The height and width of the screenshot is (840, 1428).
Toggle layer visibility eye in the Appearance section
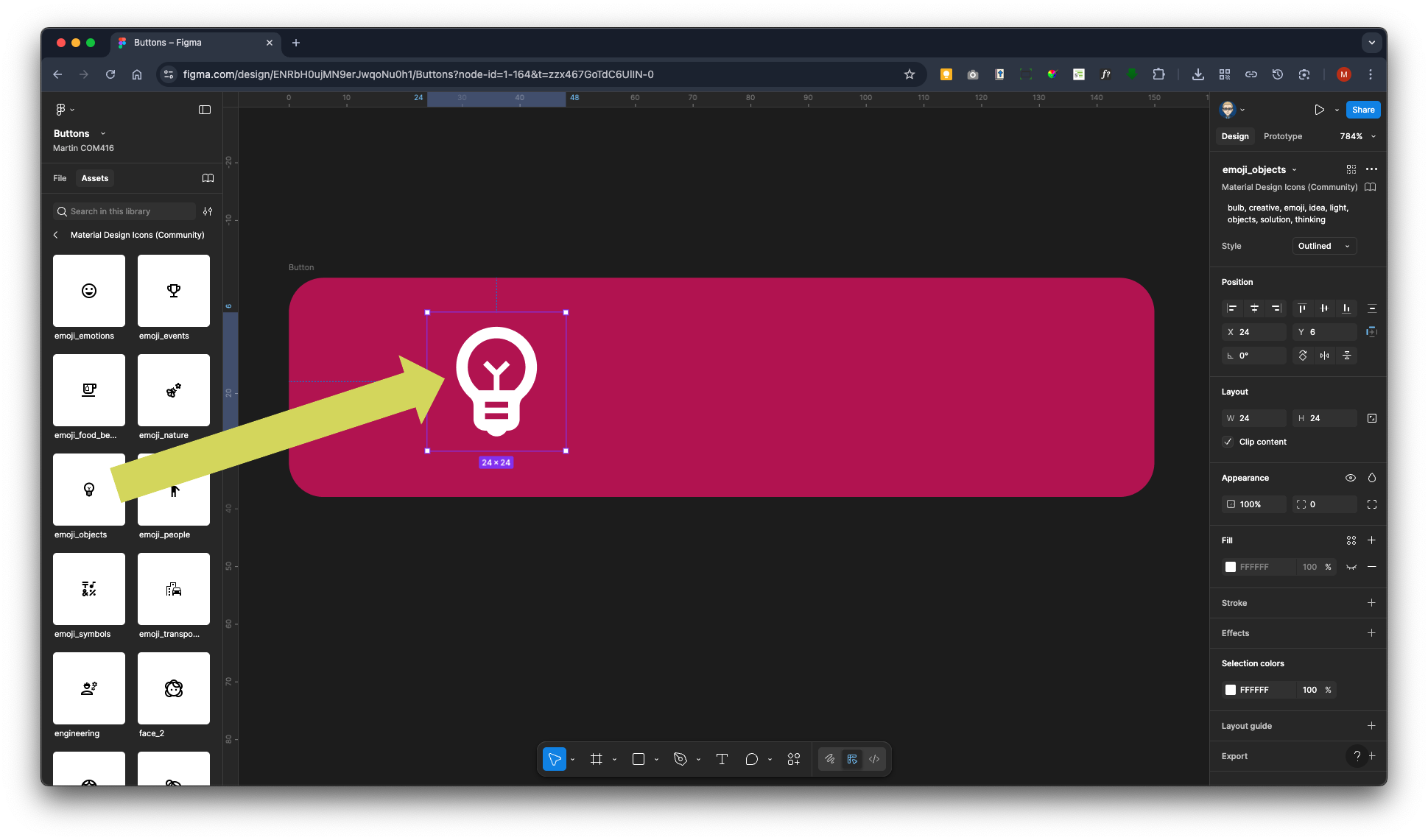click(1350, 478)
